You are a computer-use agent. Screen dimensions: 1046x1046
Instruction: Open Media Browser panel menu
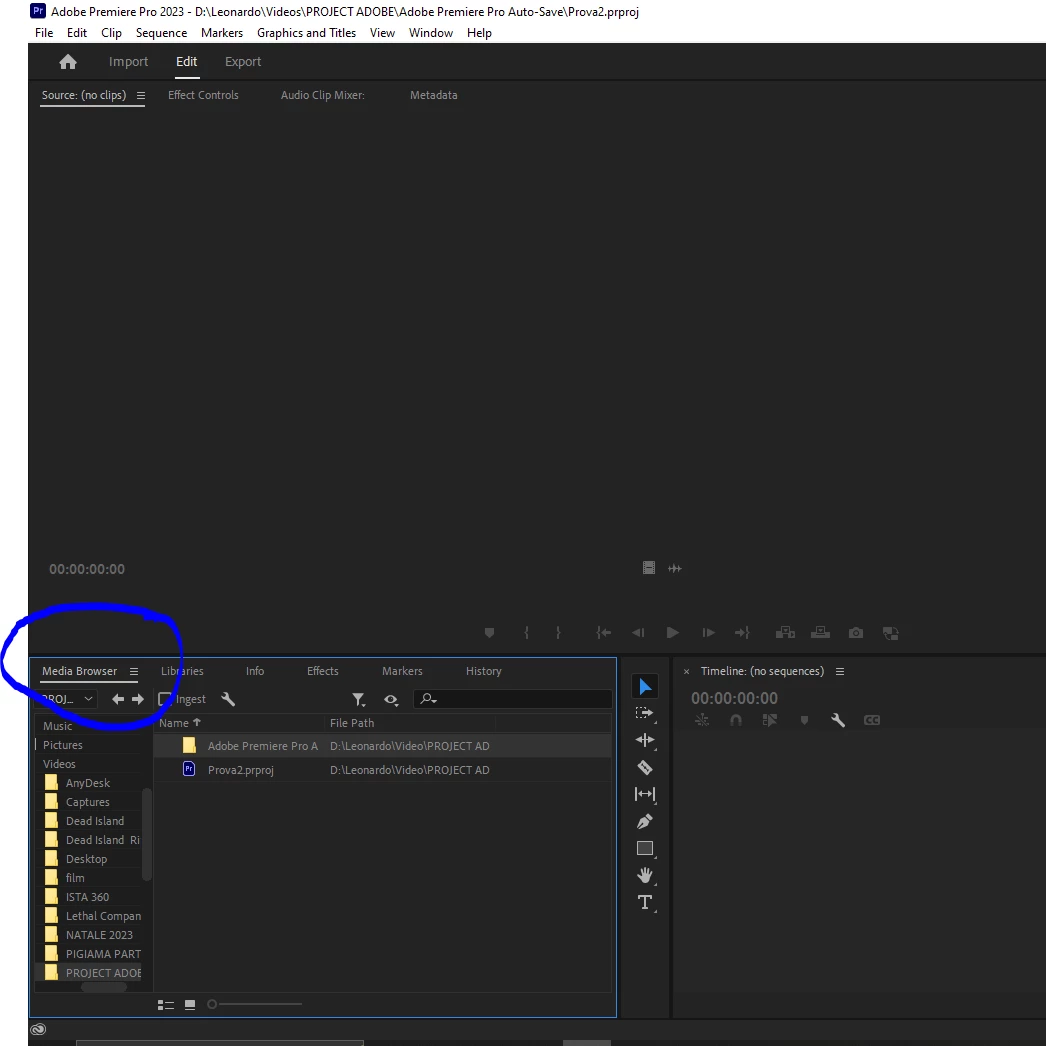tap(133, 671)
